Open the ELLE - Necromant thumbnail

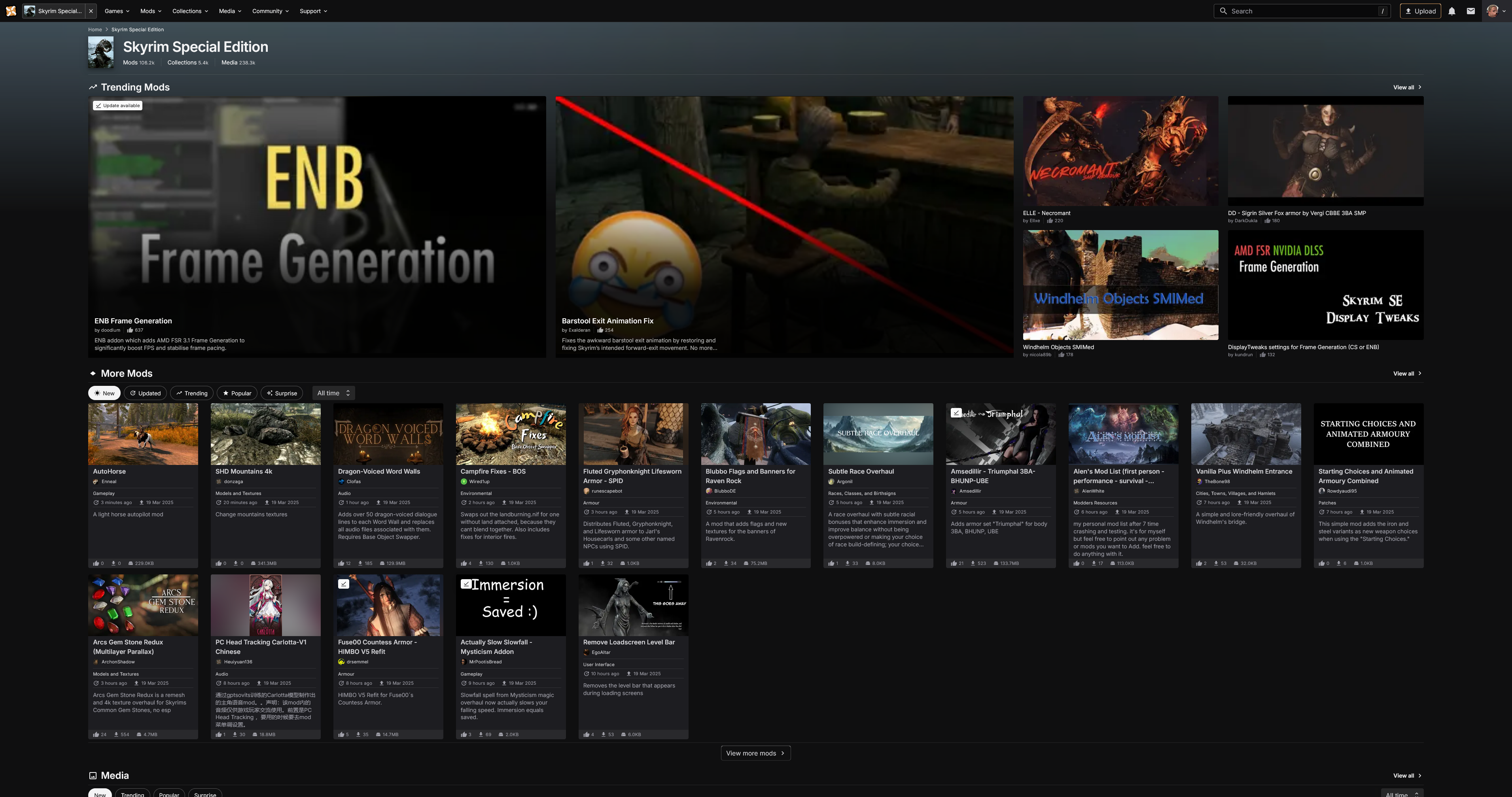(1120, 151)
